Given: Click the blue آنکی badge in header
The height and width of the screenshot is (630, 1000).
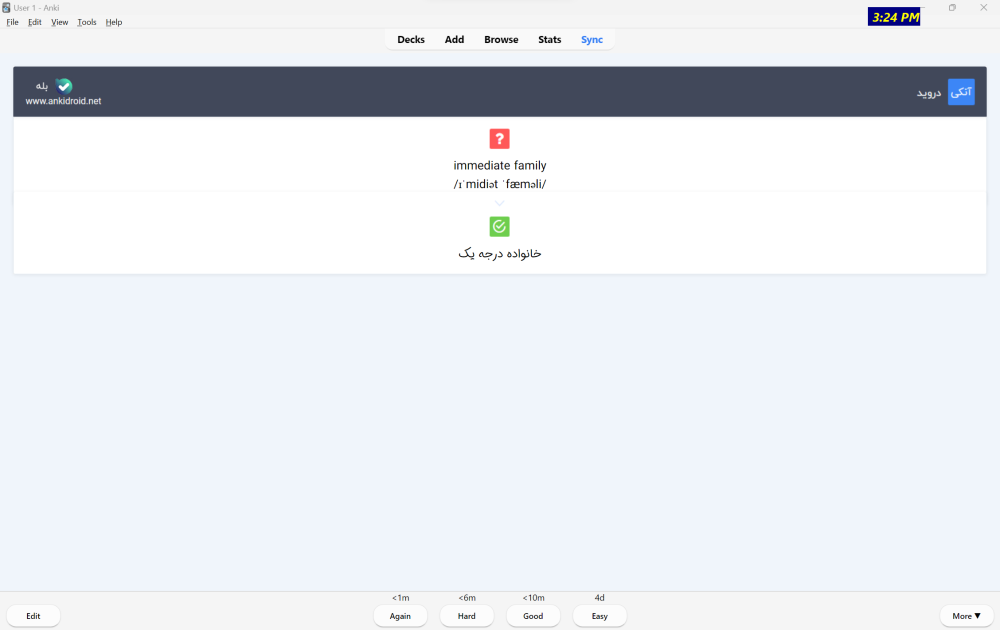Looking at the screenshot, I should coord(960,92).
